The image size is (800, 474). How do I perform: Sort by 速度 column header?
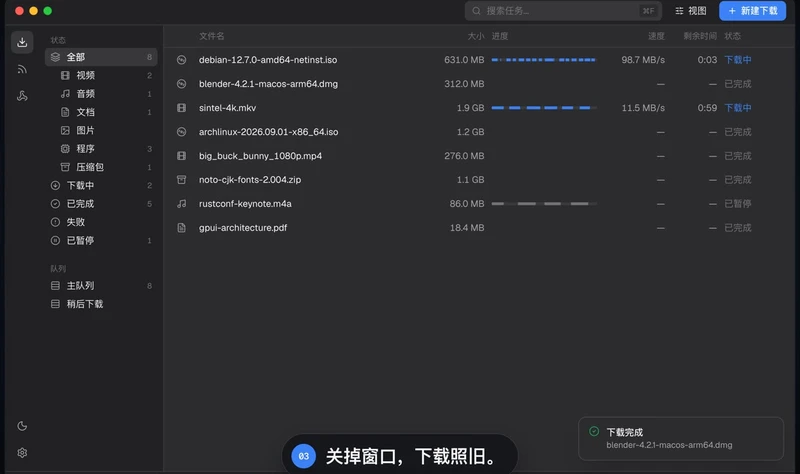coord(656,36)
